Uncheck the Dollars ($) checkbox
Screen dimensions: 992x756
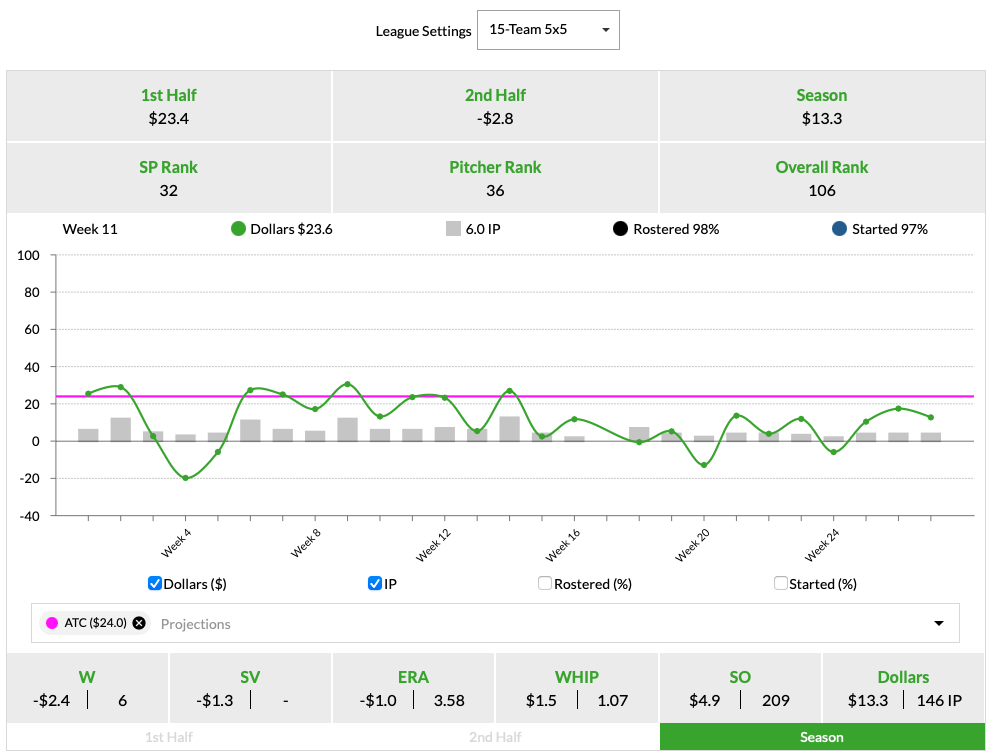155,583
